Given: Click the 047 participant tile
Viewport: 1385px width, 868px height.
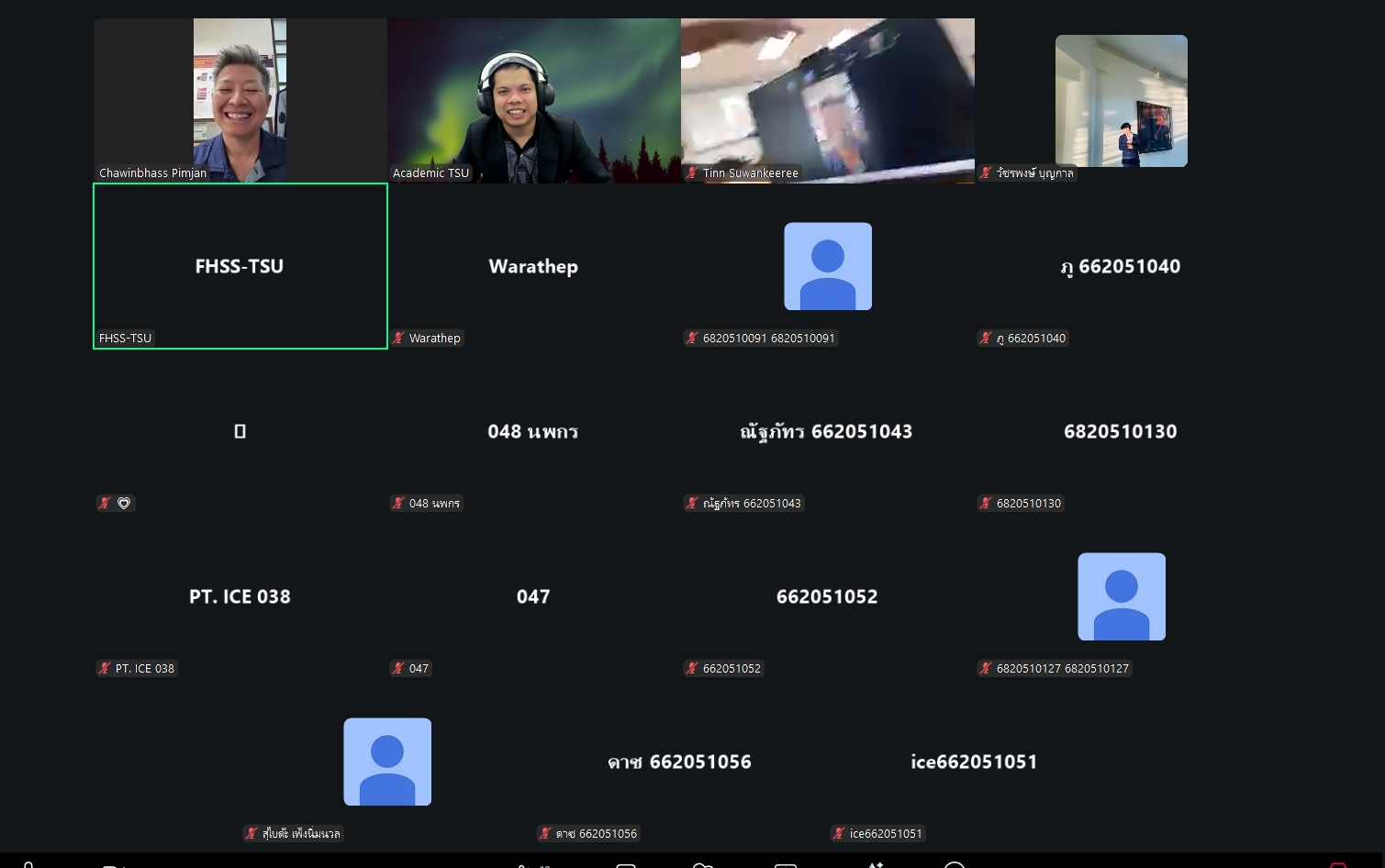Looking at the screenshot, I should coord(534,596).
